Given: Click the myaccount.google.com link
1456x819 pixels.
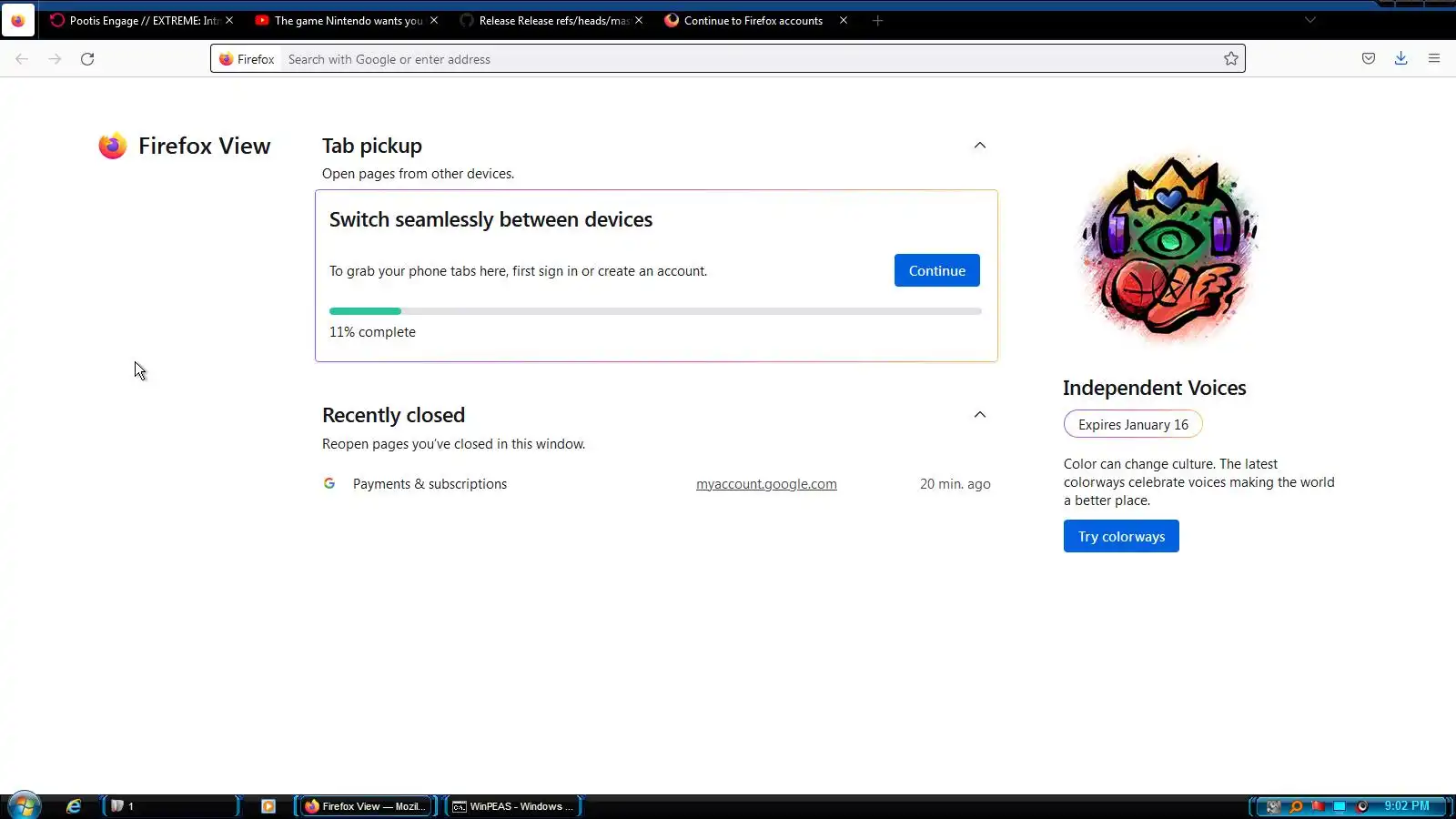Looking at the screenshot, I should (x=766, y=484).
